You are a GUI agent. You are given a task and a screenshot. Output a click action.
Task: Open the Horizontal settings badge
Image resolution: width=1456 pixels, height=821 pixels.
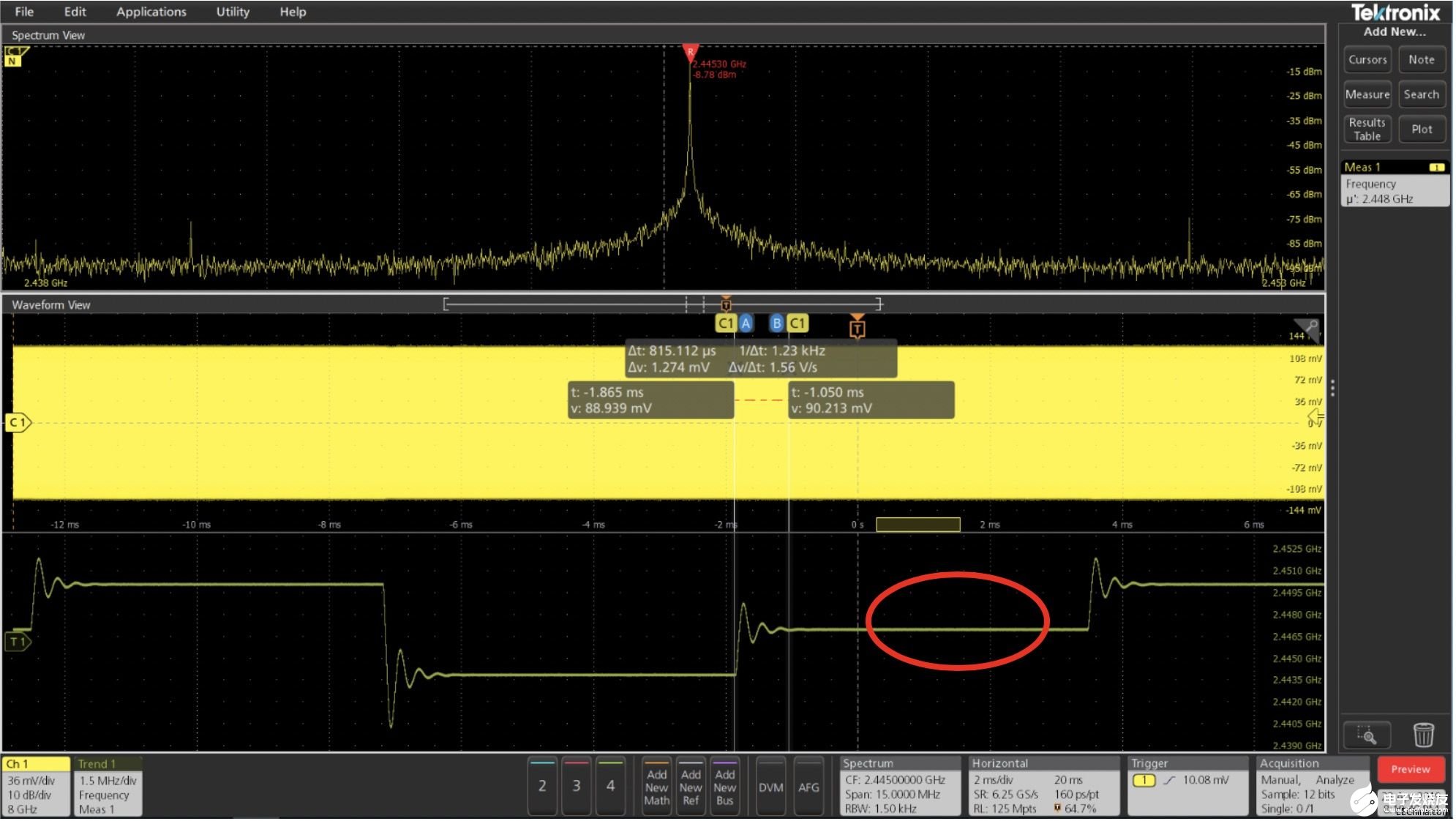click(1044, 787)
